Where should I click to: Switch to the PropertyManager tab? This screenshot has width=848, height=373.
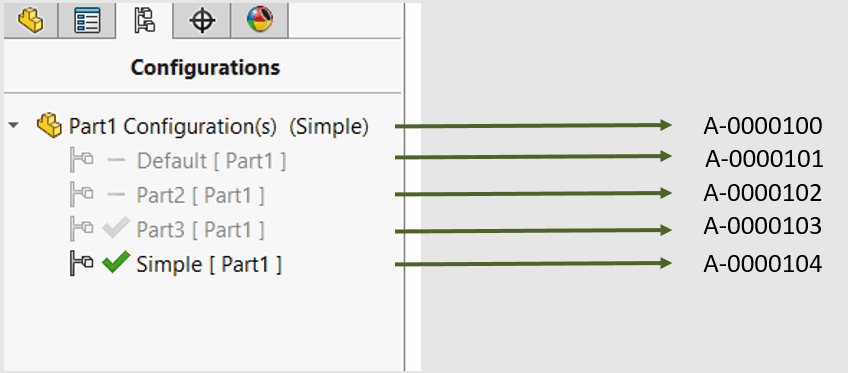coord(87,21)
